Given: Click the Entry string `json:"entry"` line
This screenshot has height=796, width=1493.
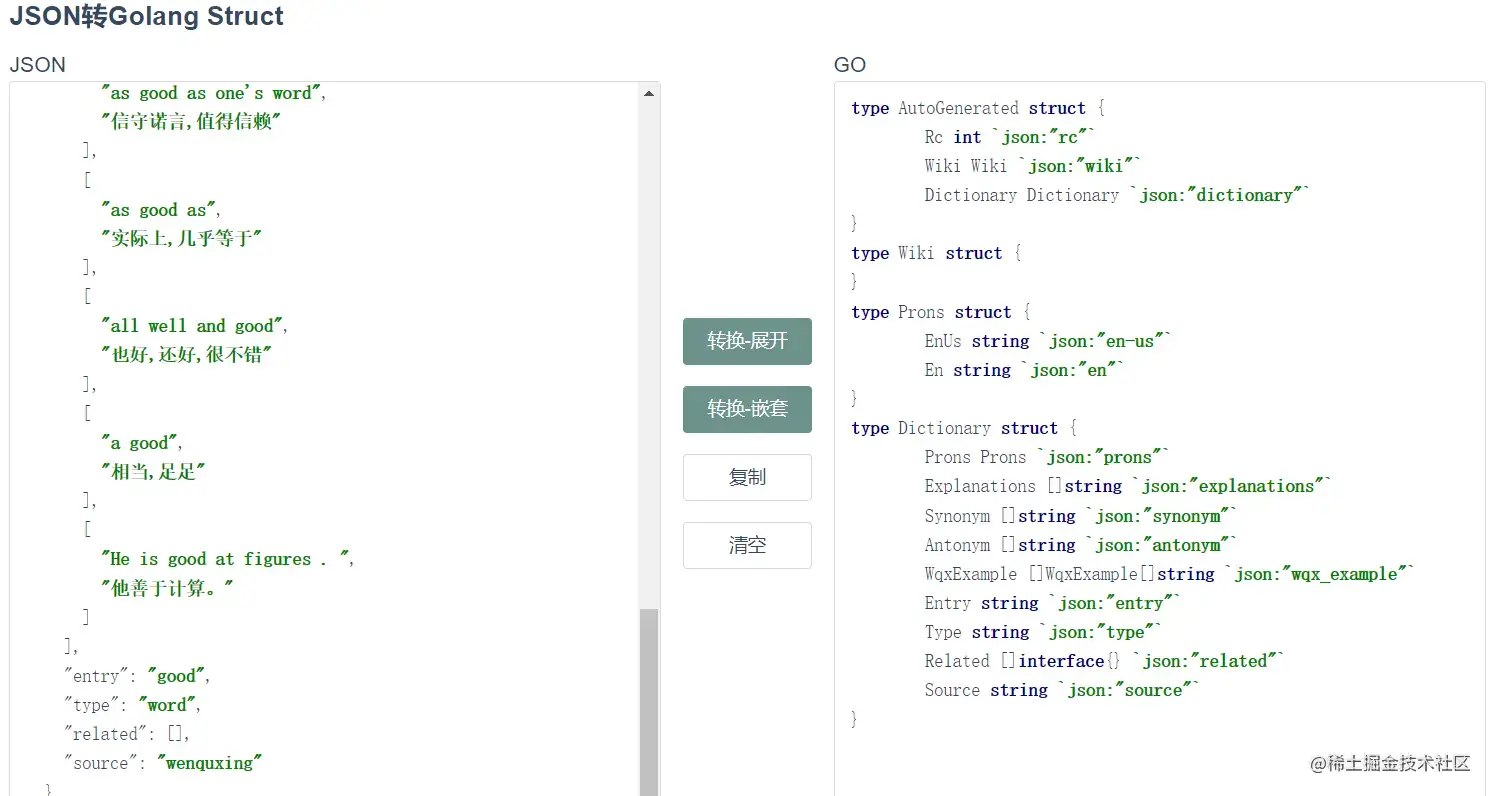Looking at the screenshot, I should coord(1052,603).
